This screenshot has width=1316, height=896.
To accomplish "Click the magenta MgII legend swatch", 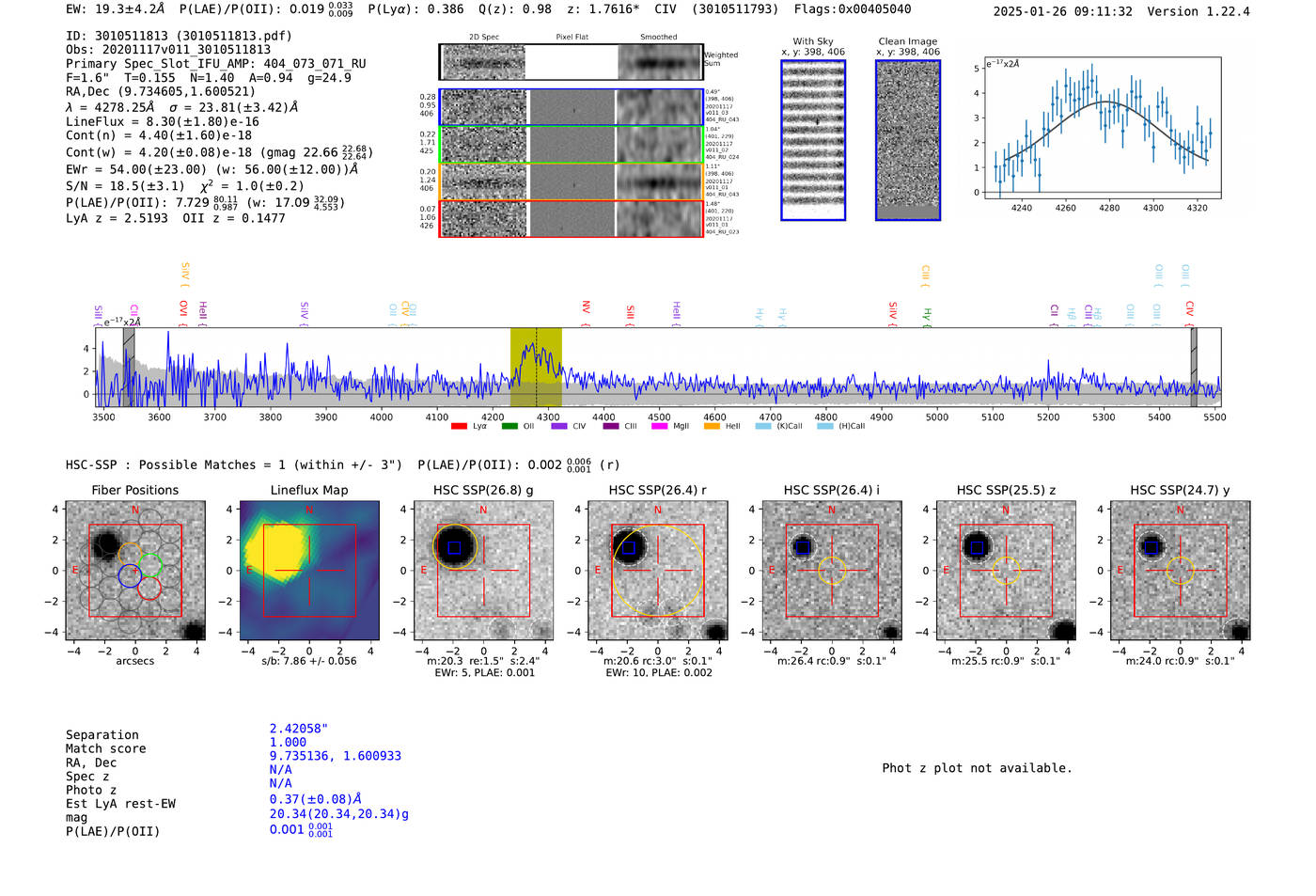I will point(659,426).
